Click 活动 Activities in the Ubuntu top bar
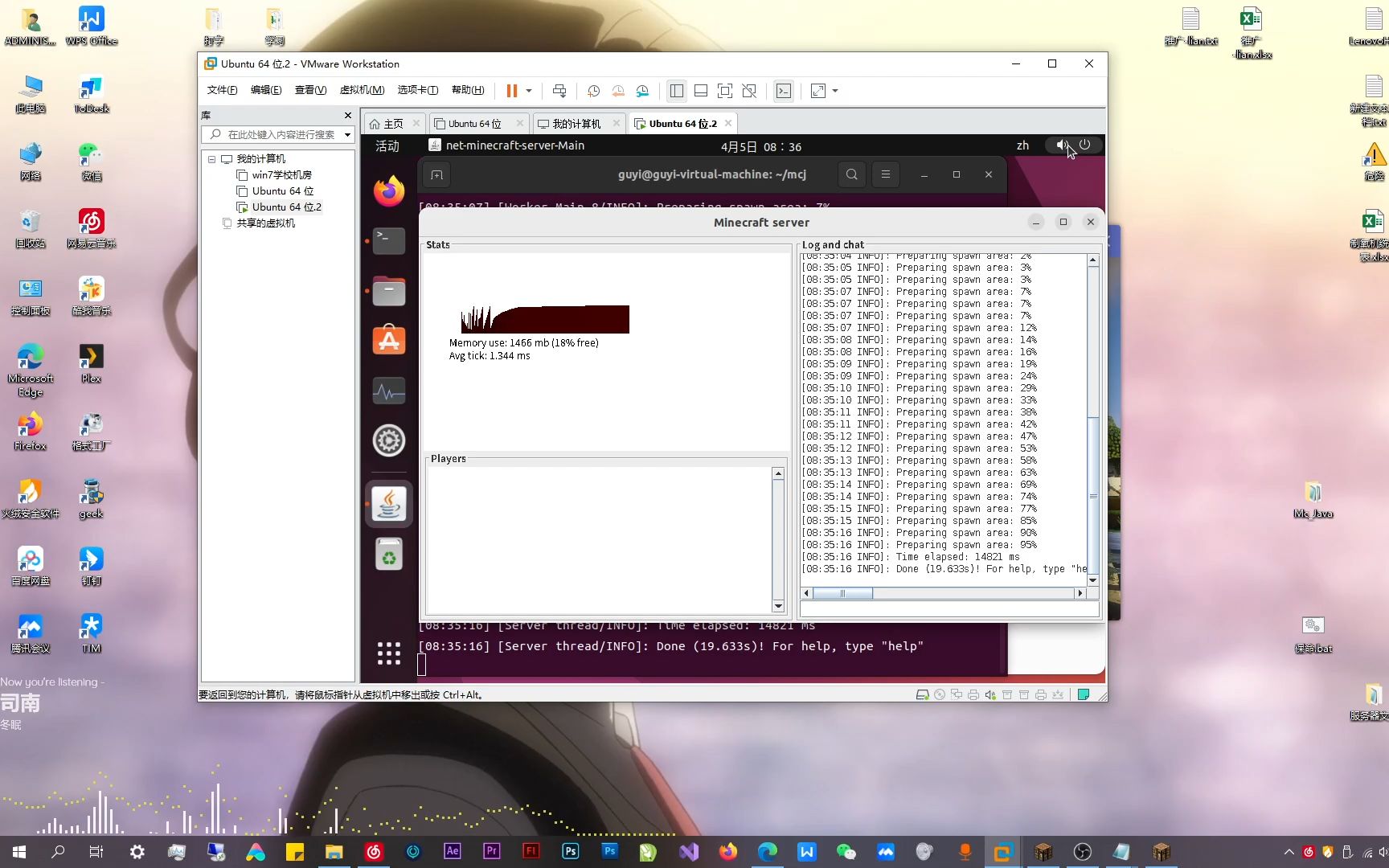 coord(387,145)
